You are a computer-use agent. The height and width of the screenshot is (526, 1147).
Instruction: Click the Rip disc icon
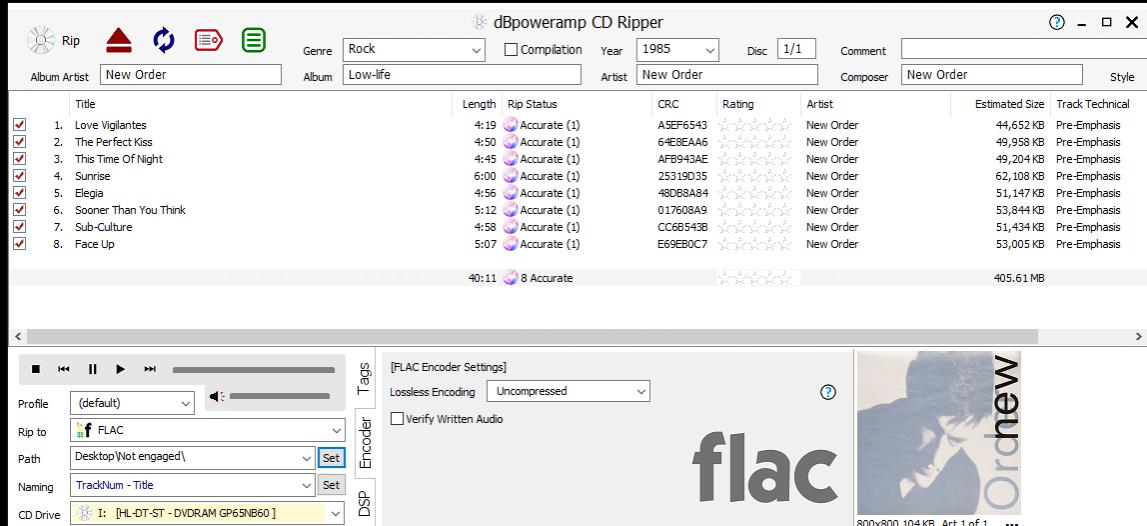(41, 42)
